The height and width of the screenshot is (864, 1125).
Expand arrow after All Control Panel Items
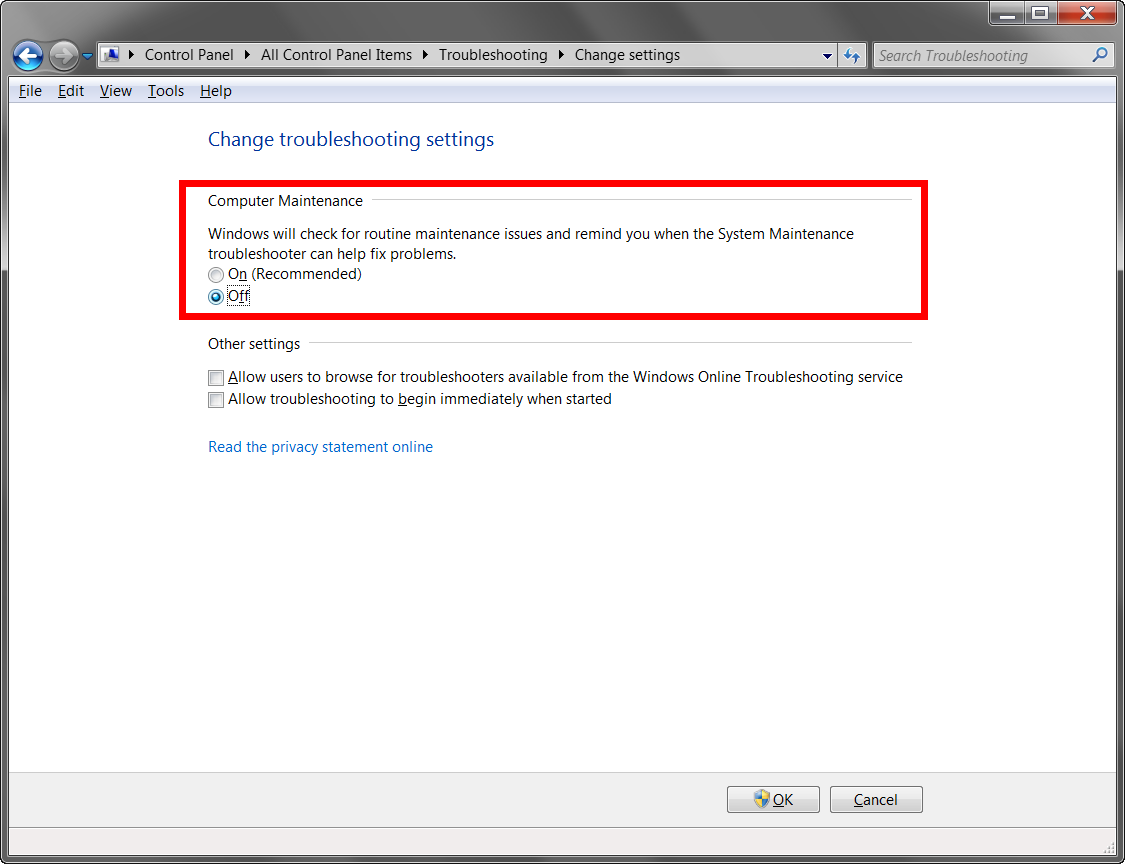pyautogui.click(x=426, y=55)
